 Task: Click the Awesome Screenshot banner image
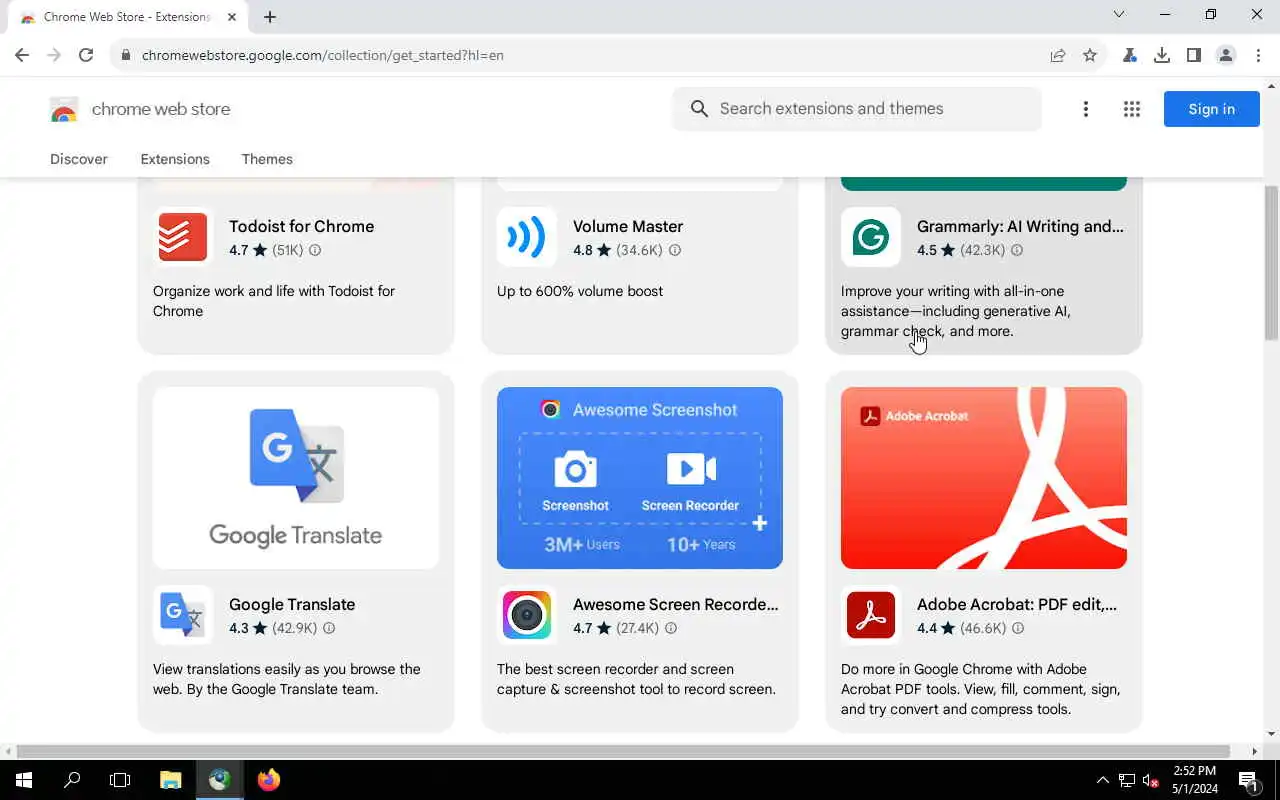640,478
